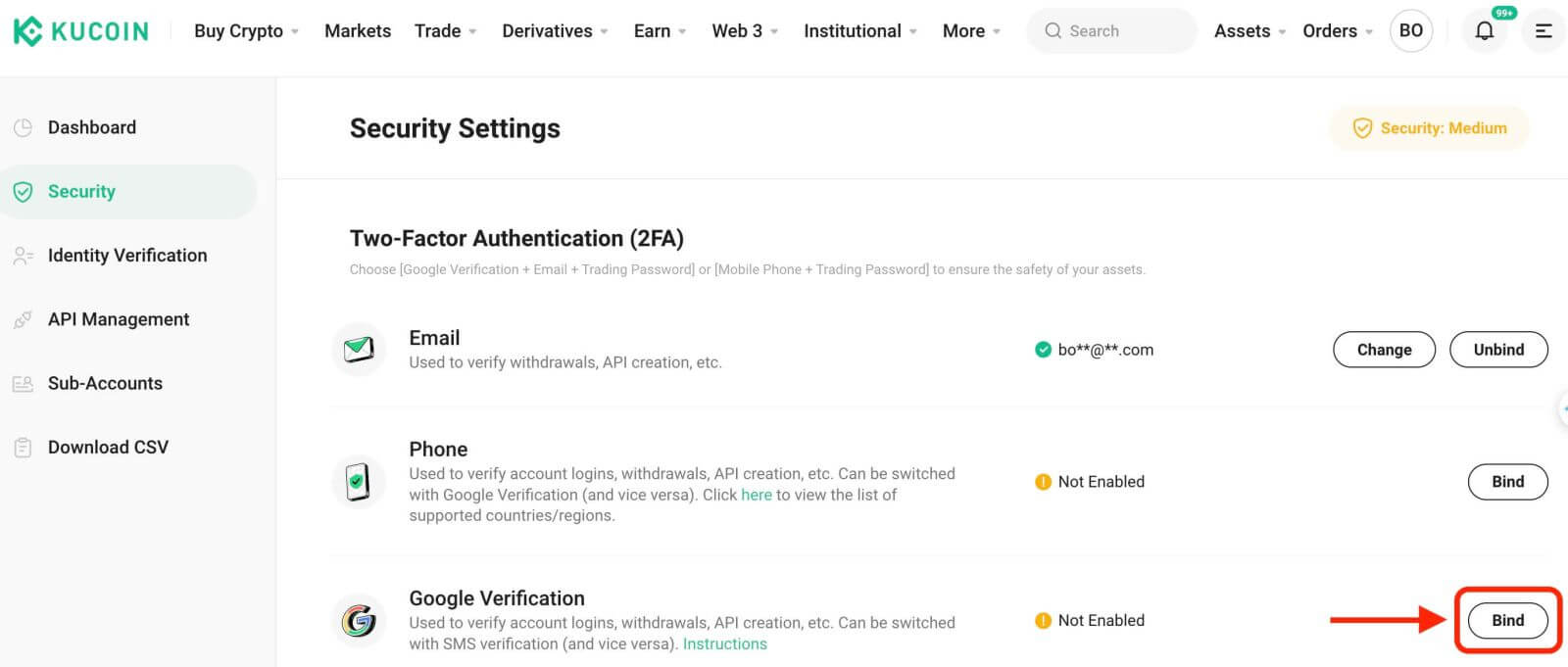
Task: Expand the Trade dropdown menu
Action: tap(445, 31)
